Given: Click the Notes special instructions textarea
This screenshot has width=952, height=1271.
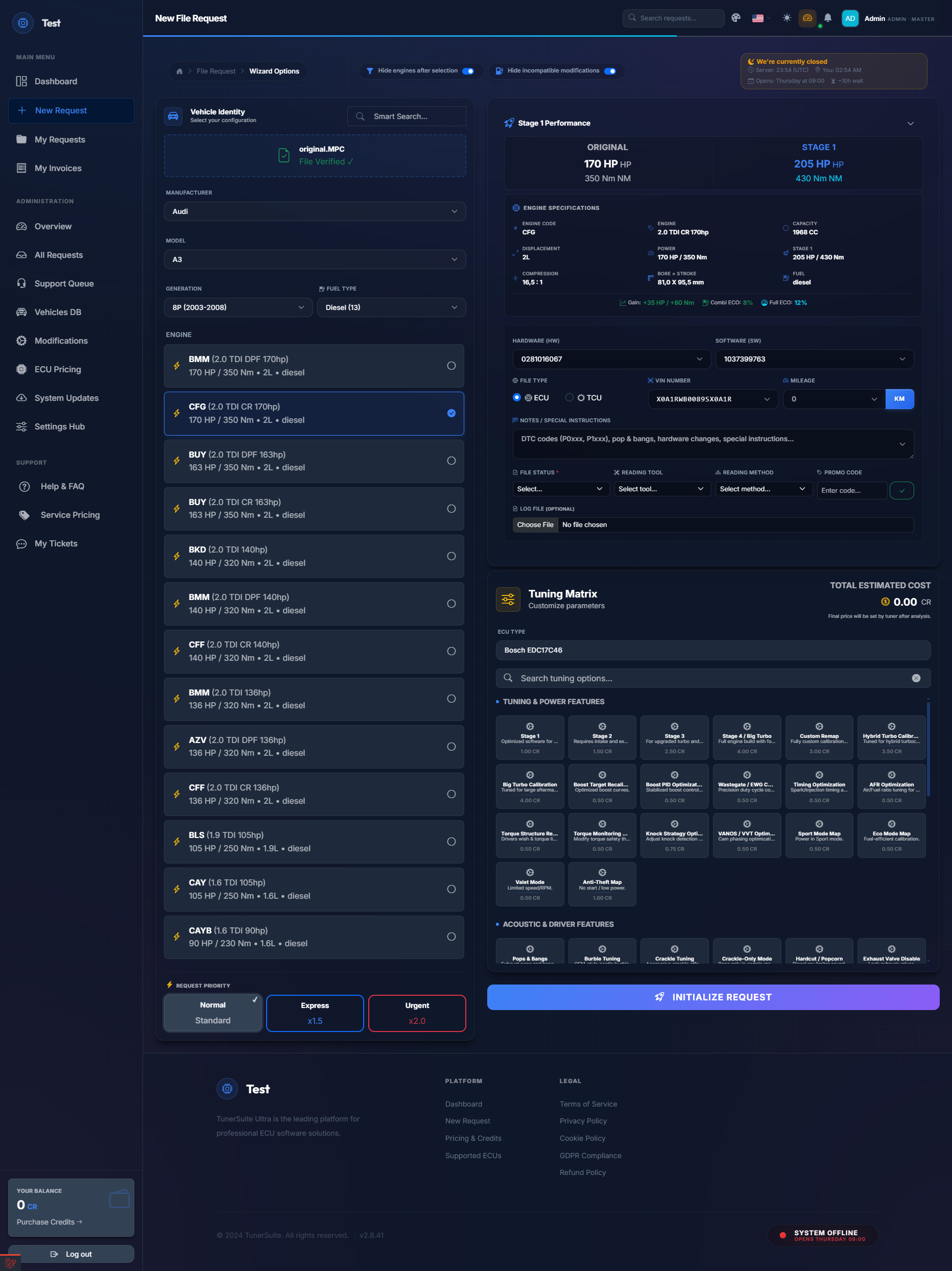Looking at the screenshot, I should pyautogui.click(x=713, y=444).
